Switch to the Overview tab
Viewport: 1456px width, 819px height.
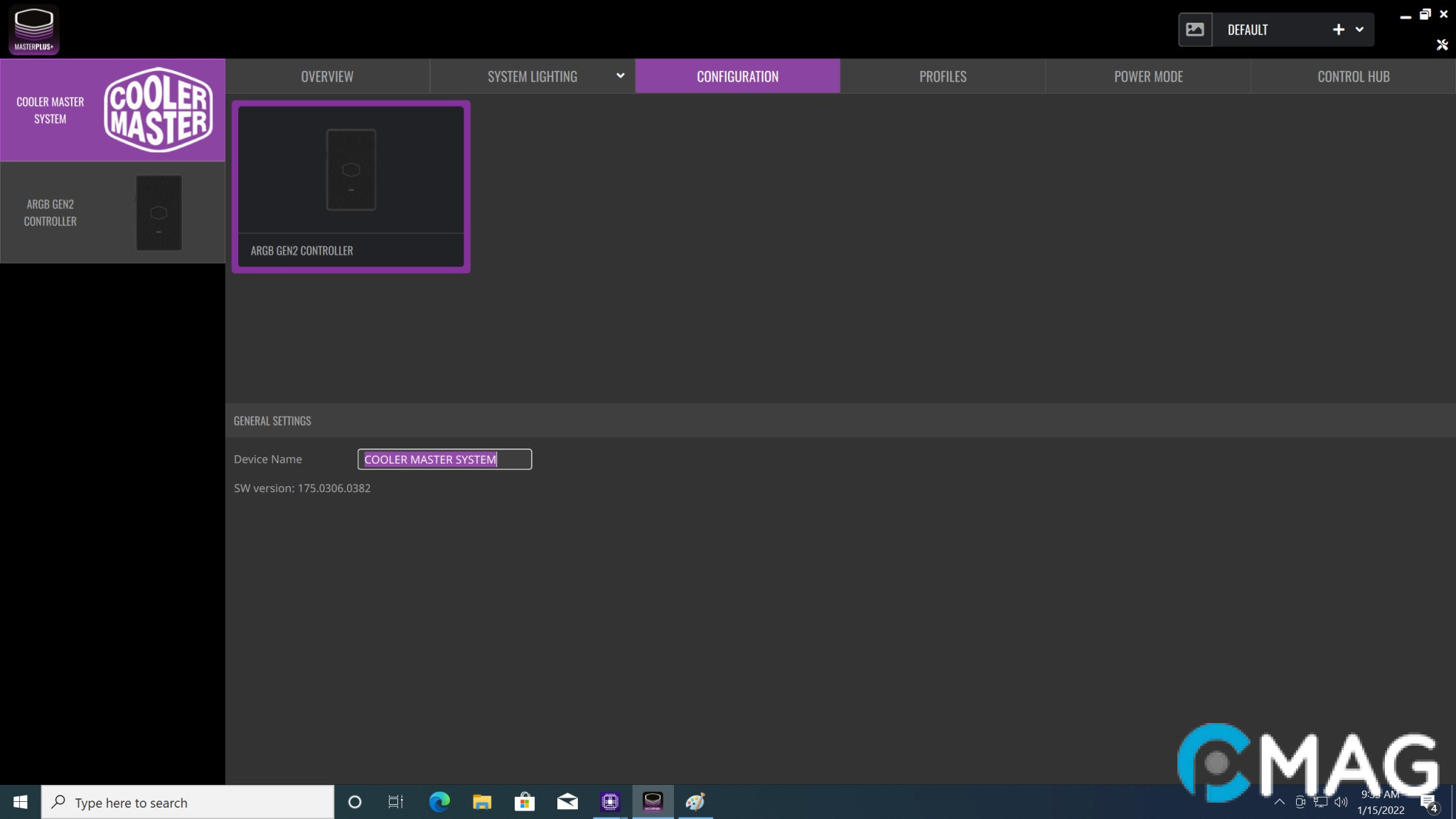[327, 76]
